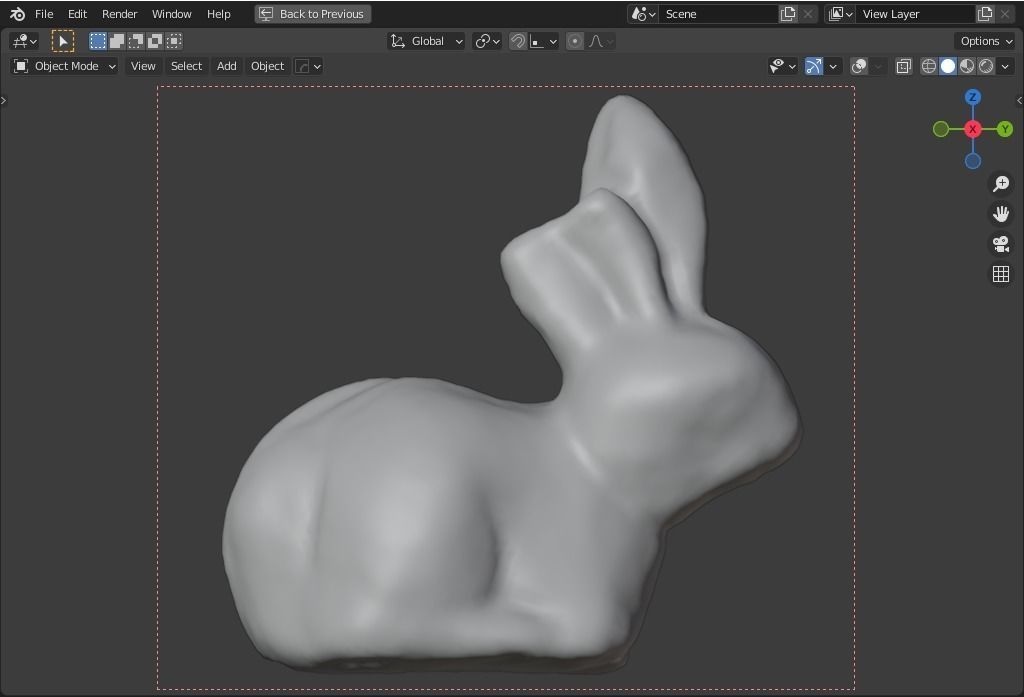
Task: Choose Subtract existing selection mode
Action: (x=135, y=41)
